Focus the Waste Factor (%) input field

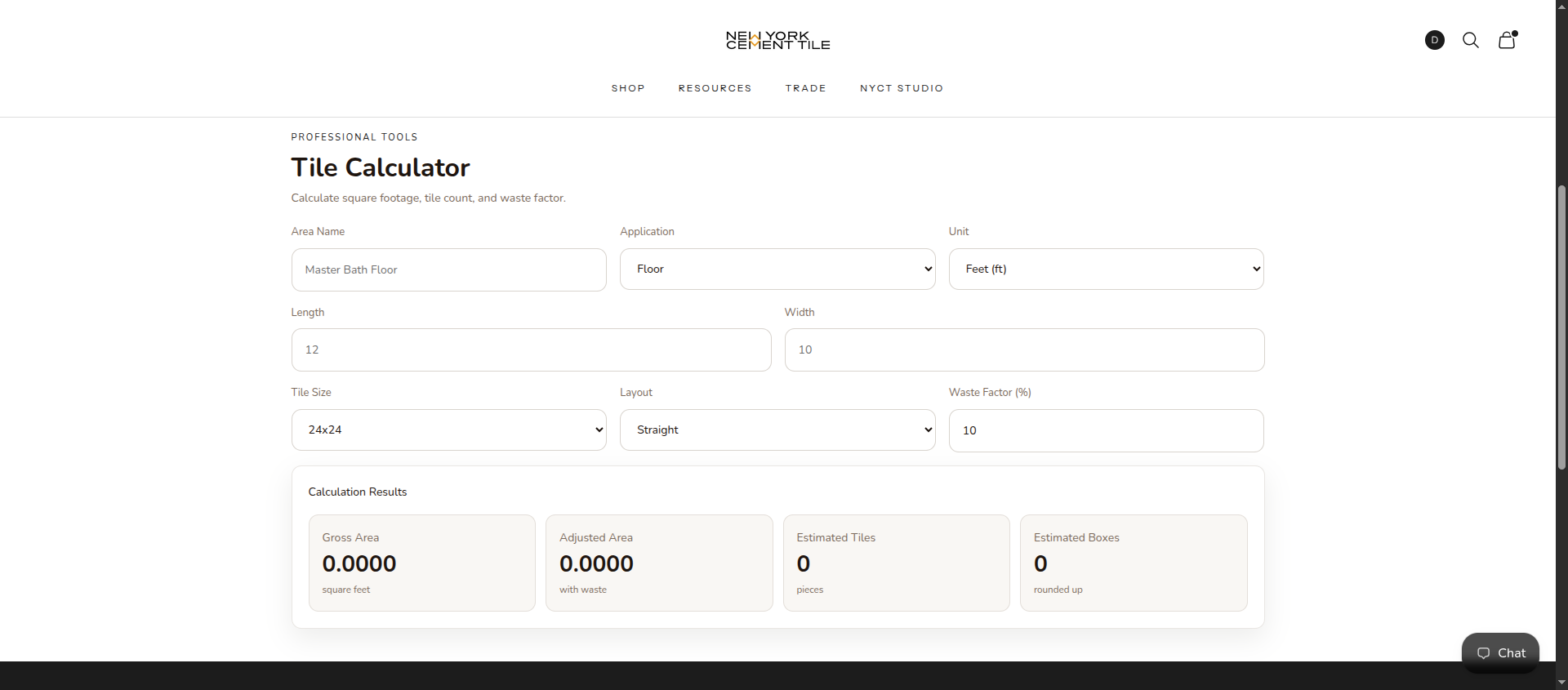(x=1106, y=430)
